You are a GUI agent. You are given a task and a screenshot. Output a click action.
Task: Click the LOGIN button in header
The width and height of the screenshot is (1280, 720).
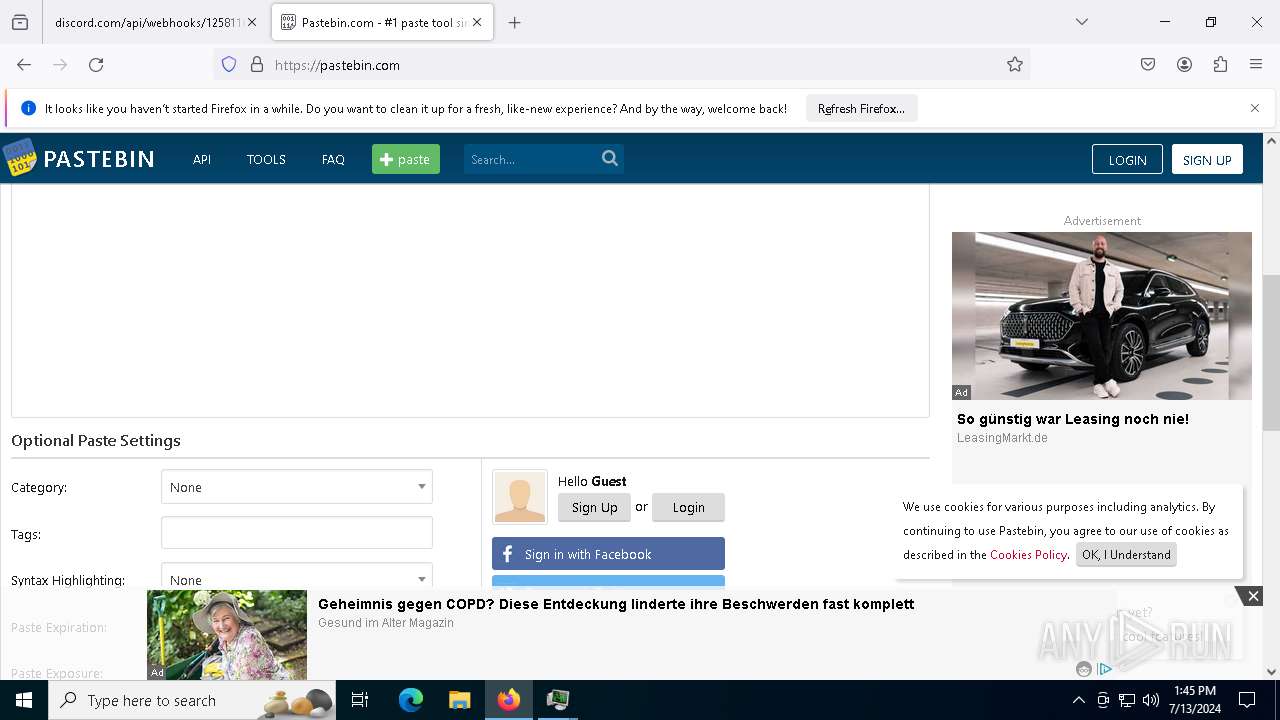(1127, 160)
